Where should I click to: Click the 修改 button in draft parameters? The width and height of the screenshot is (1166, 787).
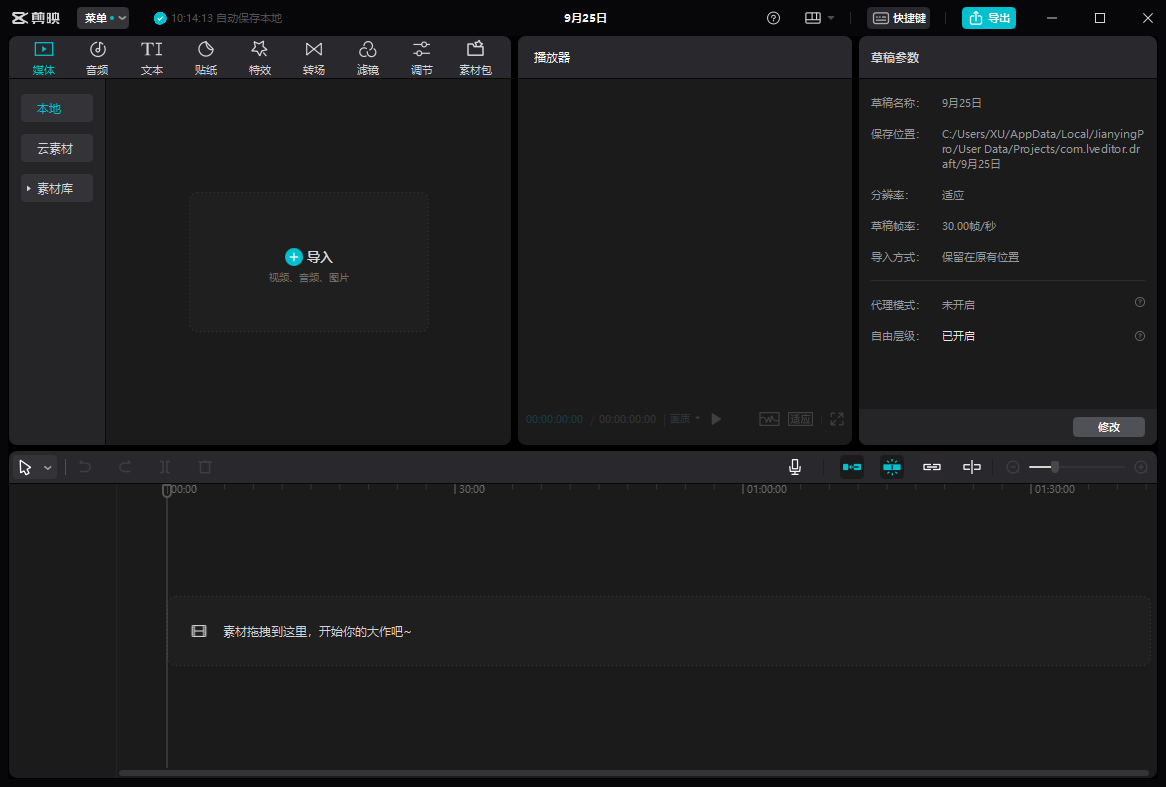tap(1108, 427)
